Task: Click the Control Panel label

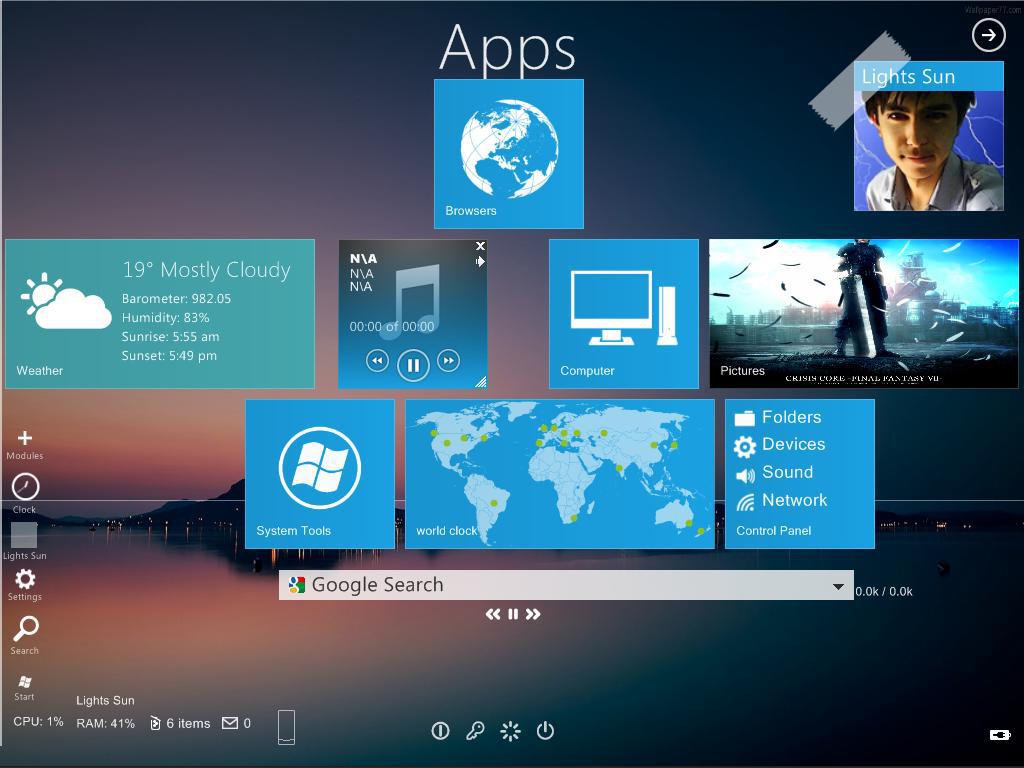Action: pos(773,531)
